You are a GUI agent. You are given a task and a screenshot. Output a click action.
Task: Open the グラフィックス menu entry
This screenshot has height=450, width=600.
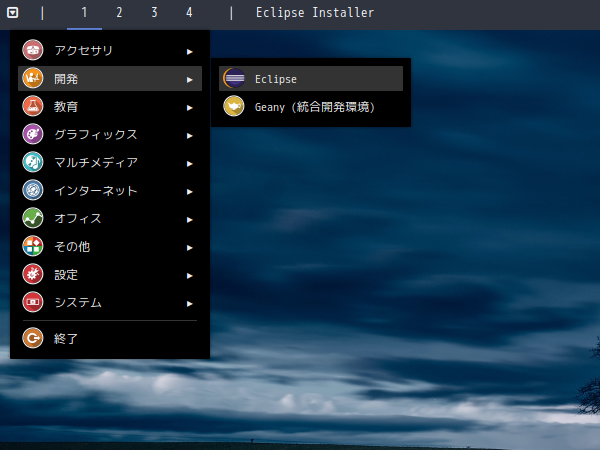pos(110,134)
